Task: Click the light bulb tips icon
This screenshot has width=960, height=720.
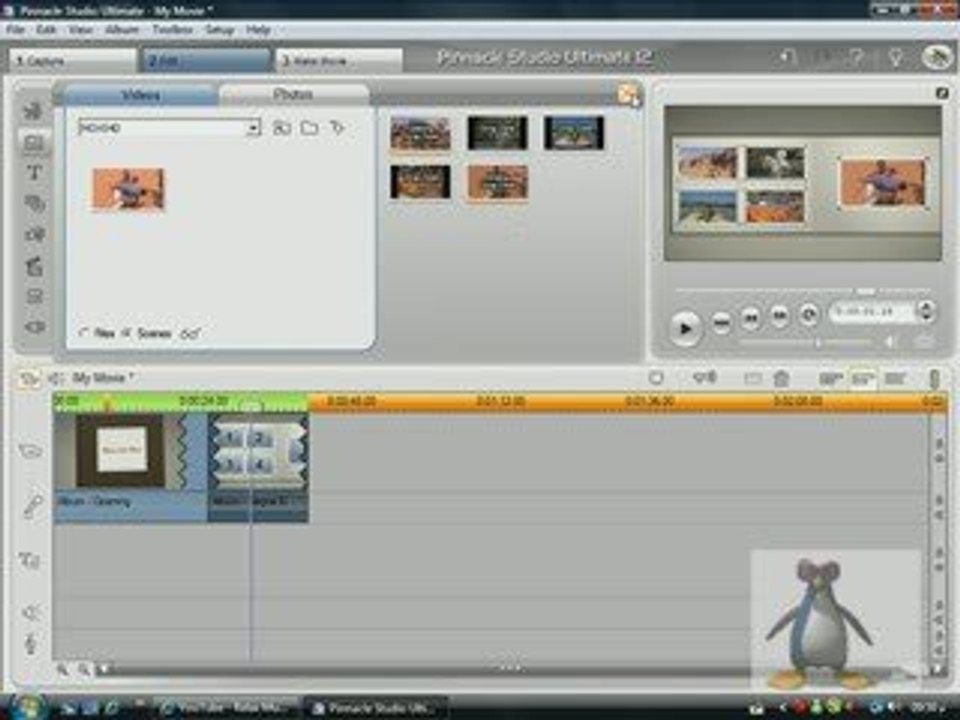Action: point(895,58)
